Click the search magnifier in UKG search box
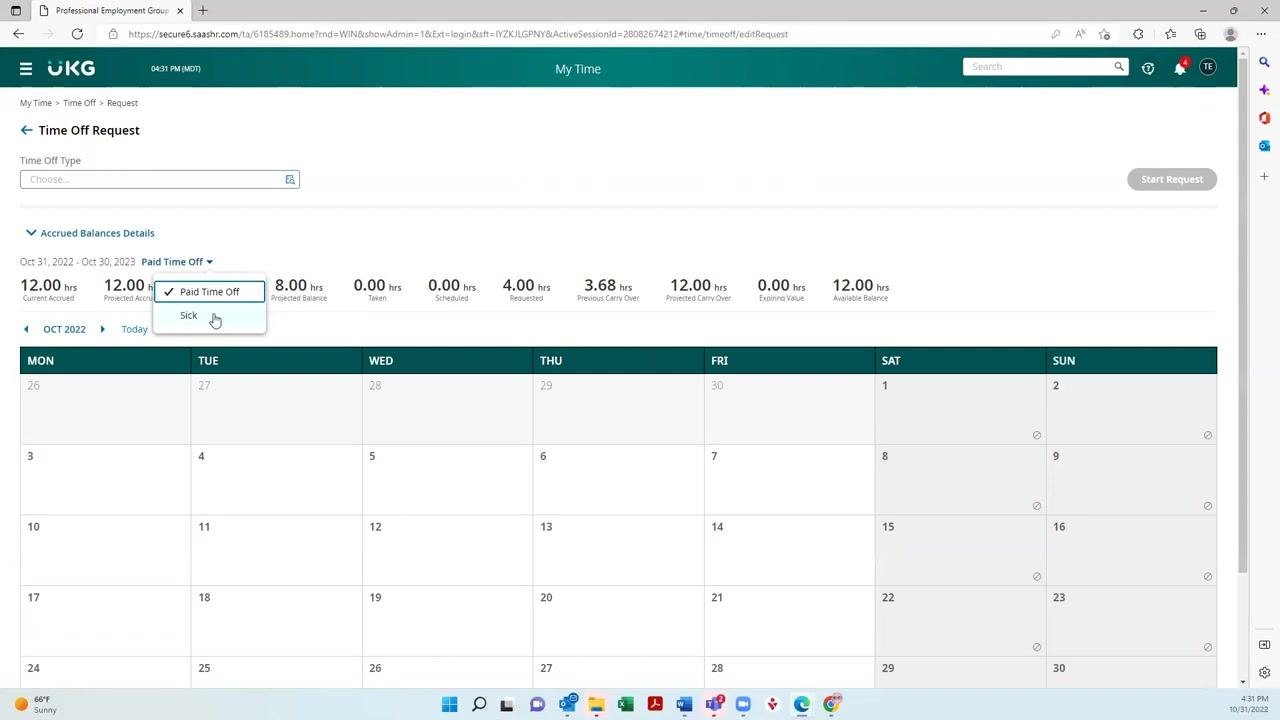This screenshot has height=720, width=1280. coord(1119,67)
